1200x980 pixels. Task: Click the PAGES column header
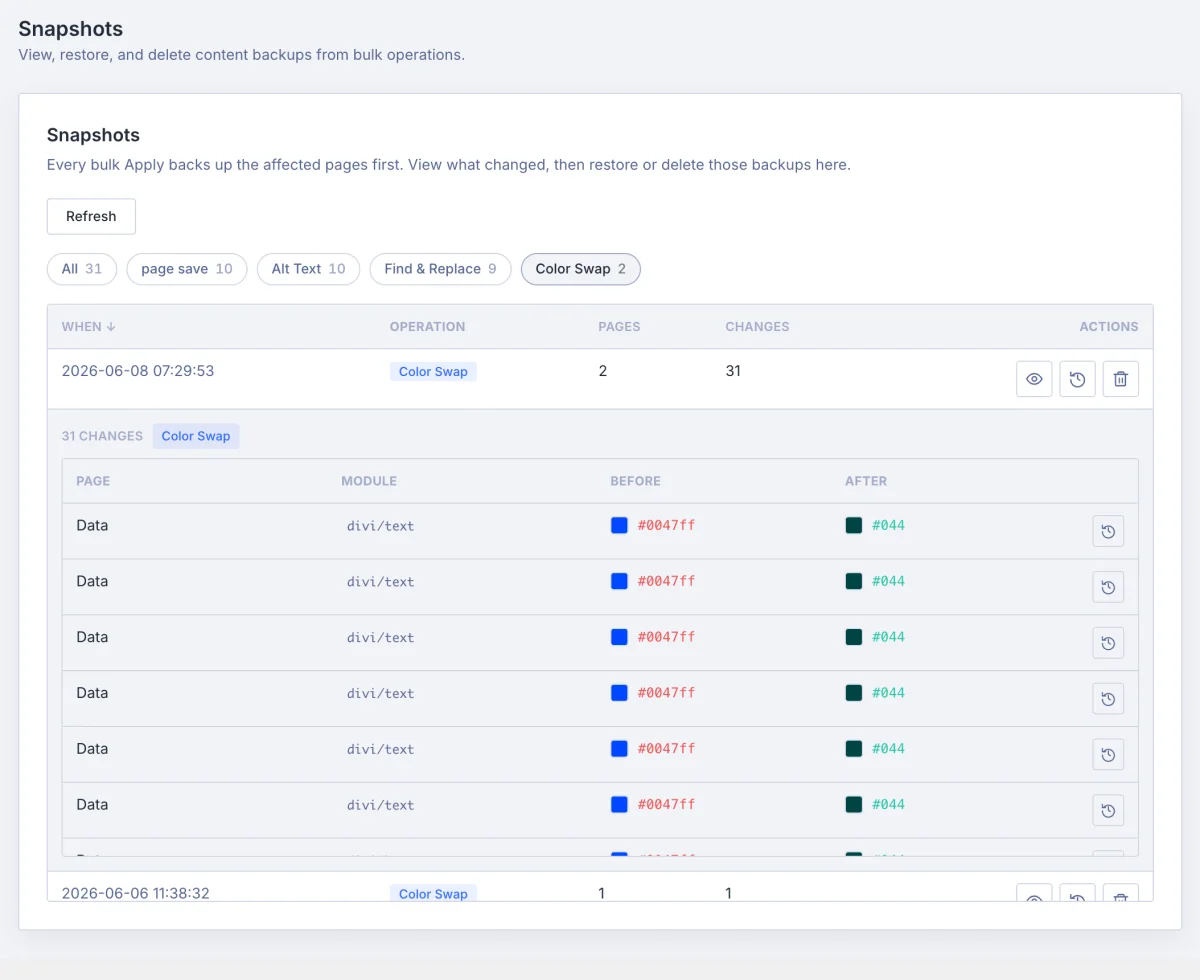[619, 326]
